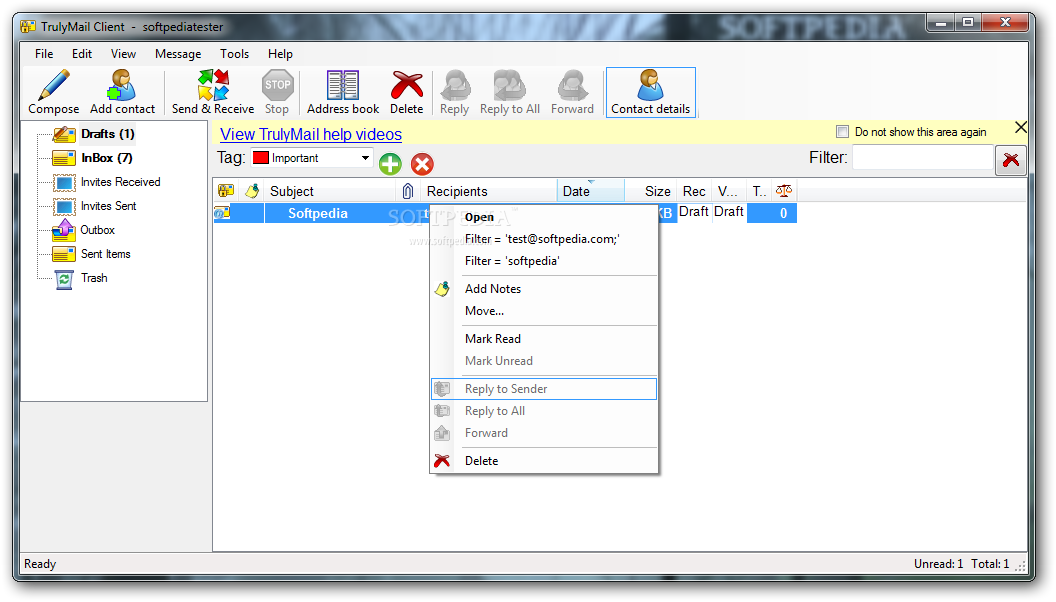
Task: Click the Send & Receive arrows icon
Action: pos(213,85)
